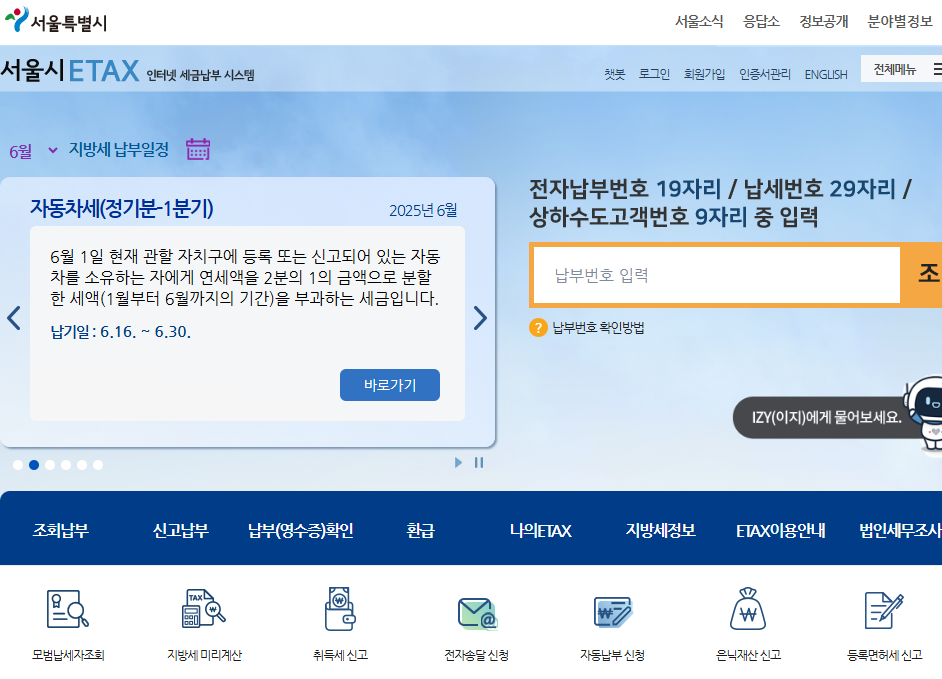The width and height of the screenshot is (942, 679).
Task: Open the 챗봇 link
Action: 615,74
